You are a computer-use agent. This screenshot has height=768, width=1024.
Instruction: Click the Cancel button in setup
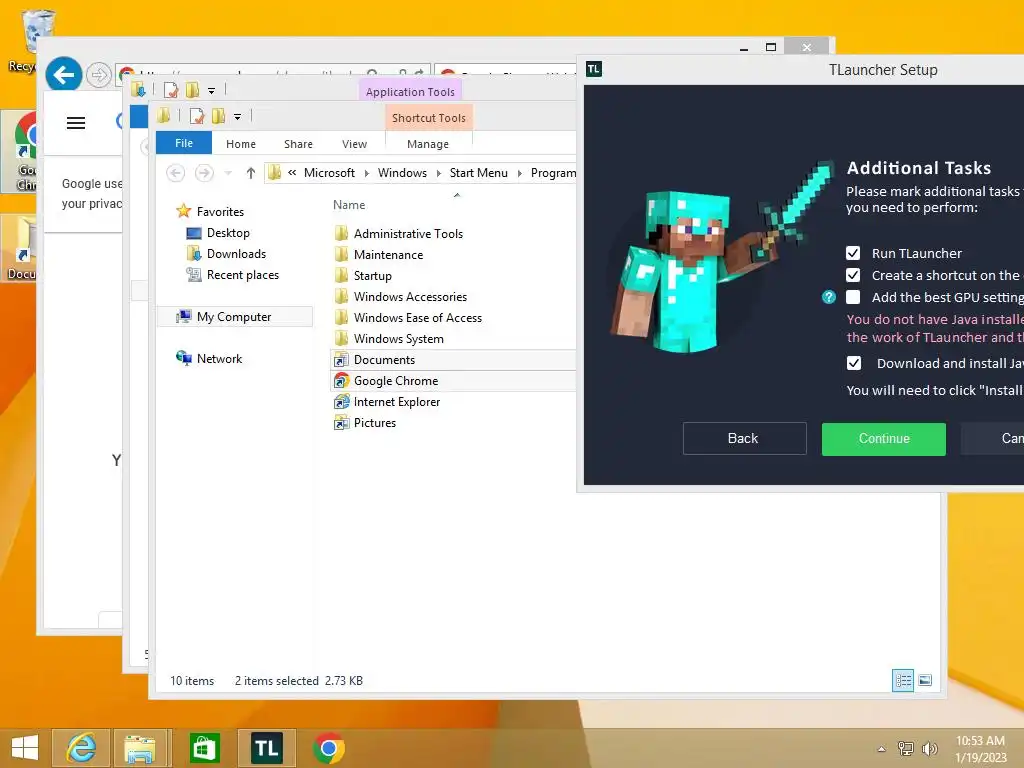[x=993, y=439]
